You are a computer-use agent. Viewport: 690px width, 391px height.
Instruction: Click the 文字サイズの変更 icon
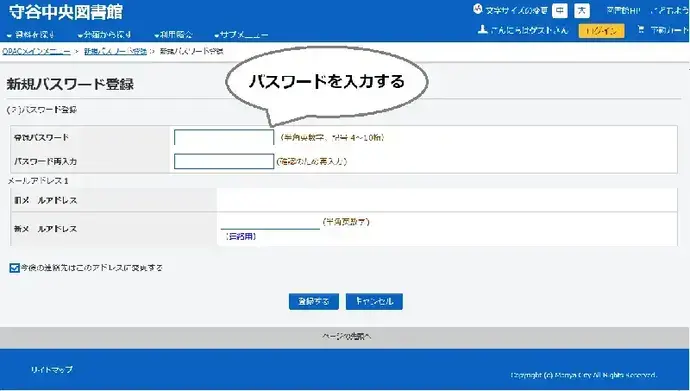(478, 9)
